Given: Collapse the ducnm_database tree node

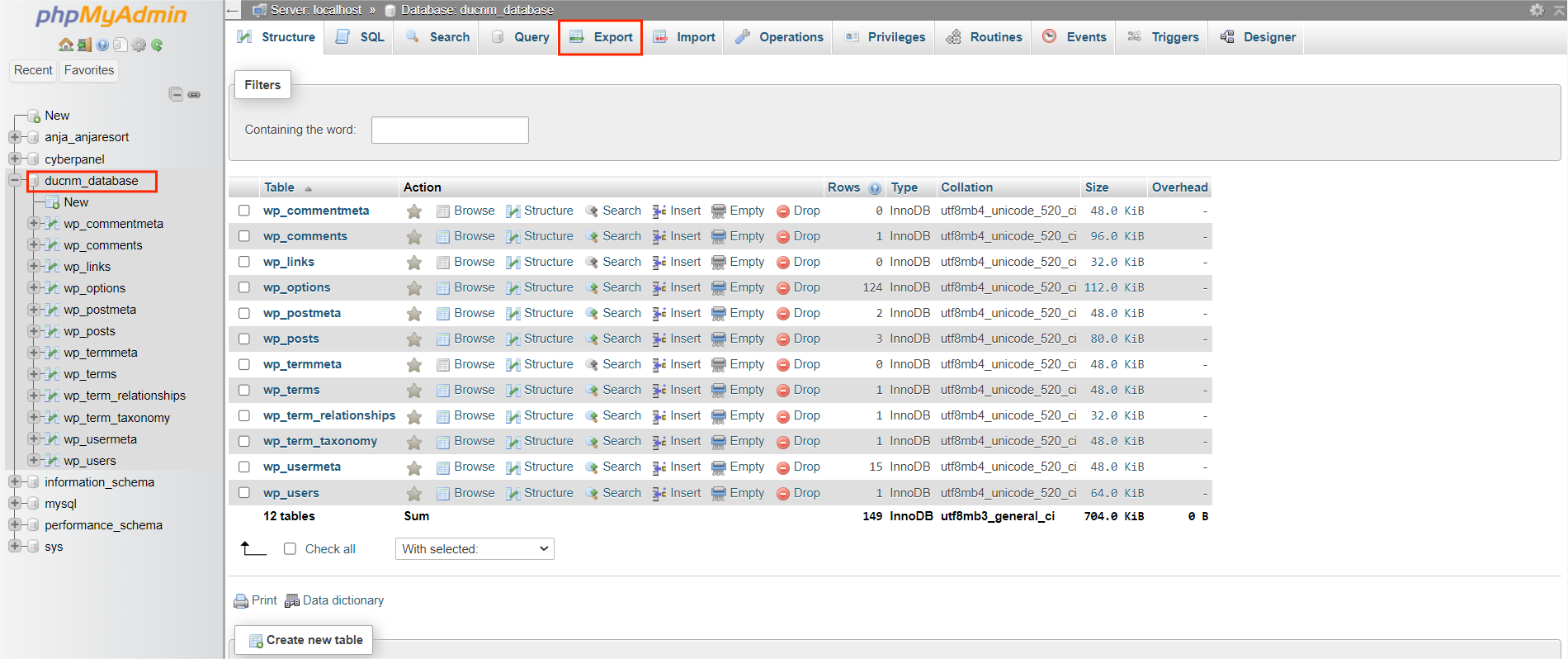Looking at the screenshot, I should point(15,180).
